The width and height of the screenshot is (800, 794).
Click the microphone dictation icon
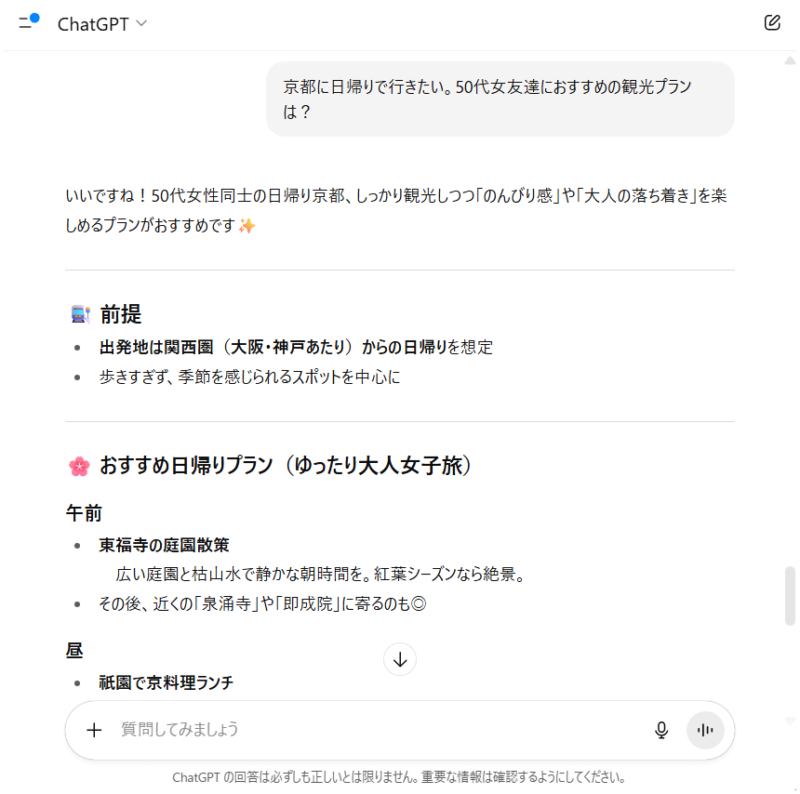(x=661, y=730)
